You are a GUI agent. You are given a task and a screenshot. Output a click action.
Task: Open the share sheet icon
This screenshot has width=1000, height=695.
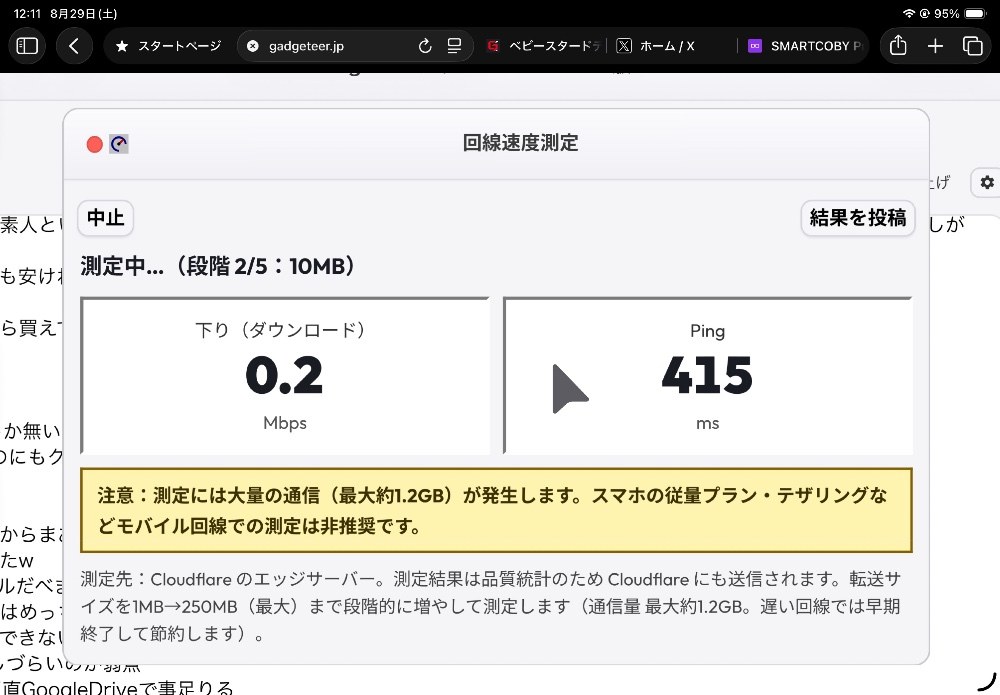[898, 45]
